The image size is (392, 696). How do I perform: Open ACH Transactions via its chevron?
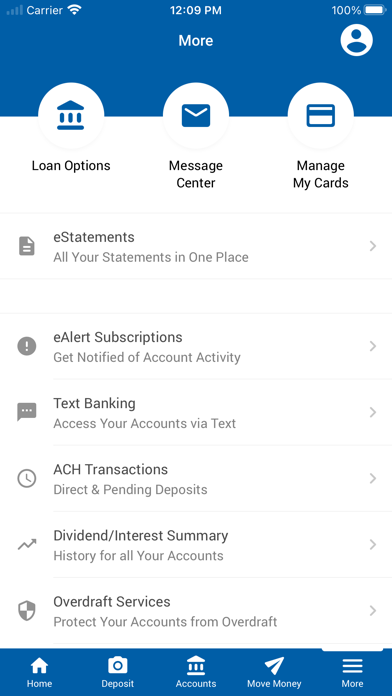[x=373, y=478]
